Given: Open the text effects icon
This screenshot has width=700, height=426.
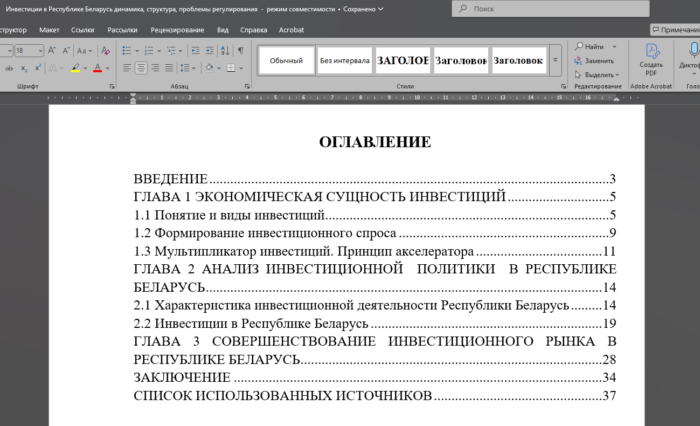Looking at the screenshot, I should (53, 68).
